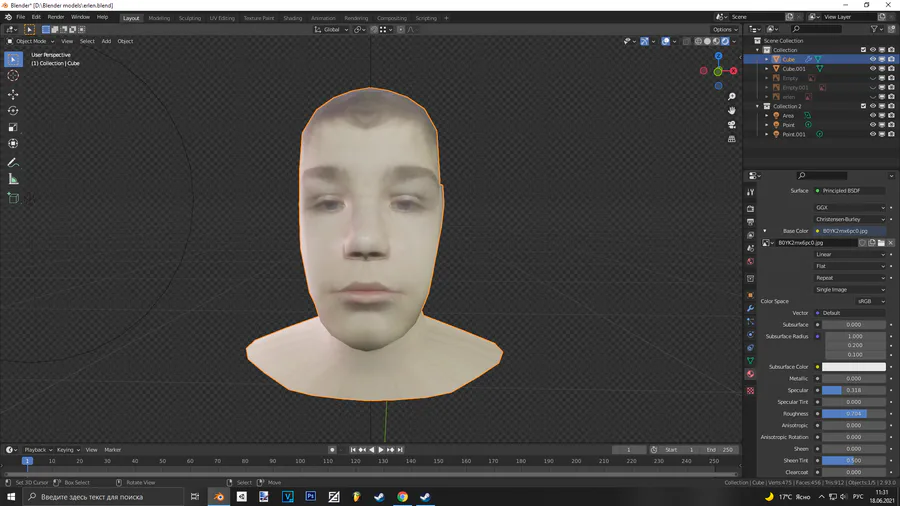Select the Cursor tool in the viewport toolbar
The width and height of the screenshot is (900, 506).
pyautogui.click(x=13, y=76)
